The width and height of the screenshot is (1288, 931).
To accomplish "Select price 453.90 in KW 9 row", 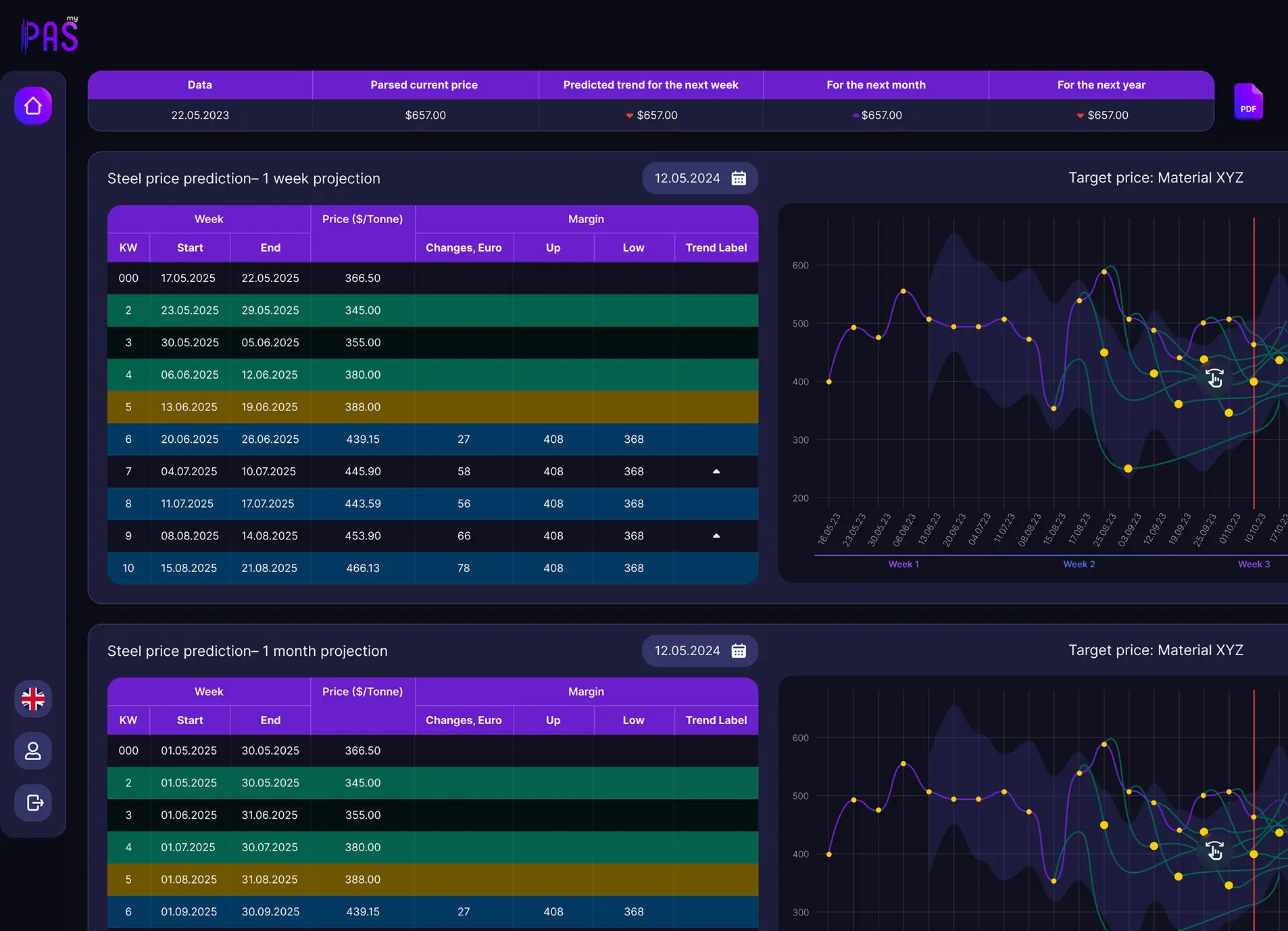I will pos(363,536).
